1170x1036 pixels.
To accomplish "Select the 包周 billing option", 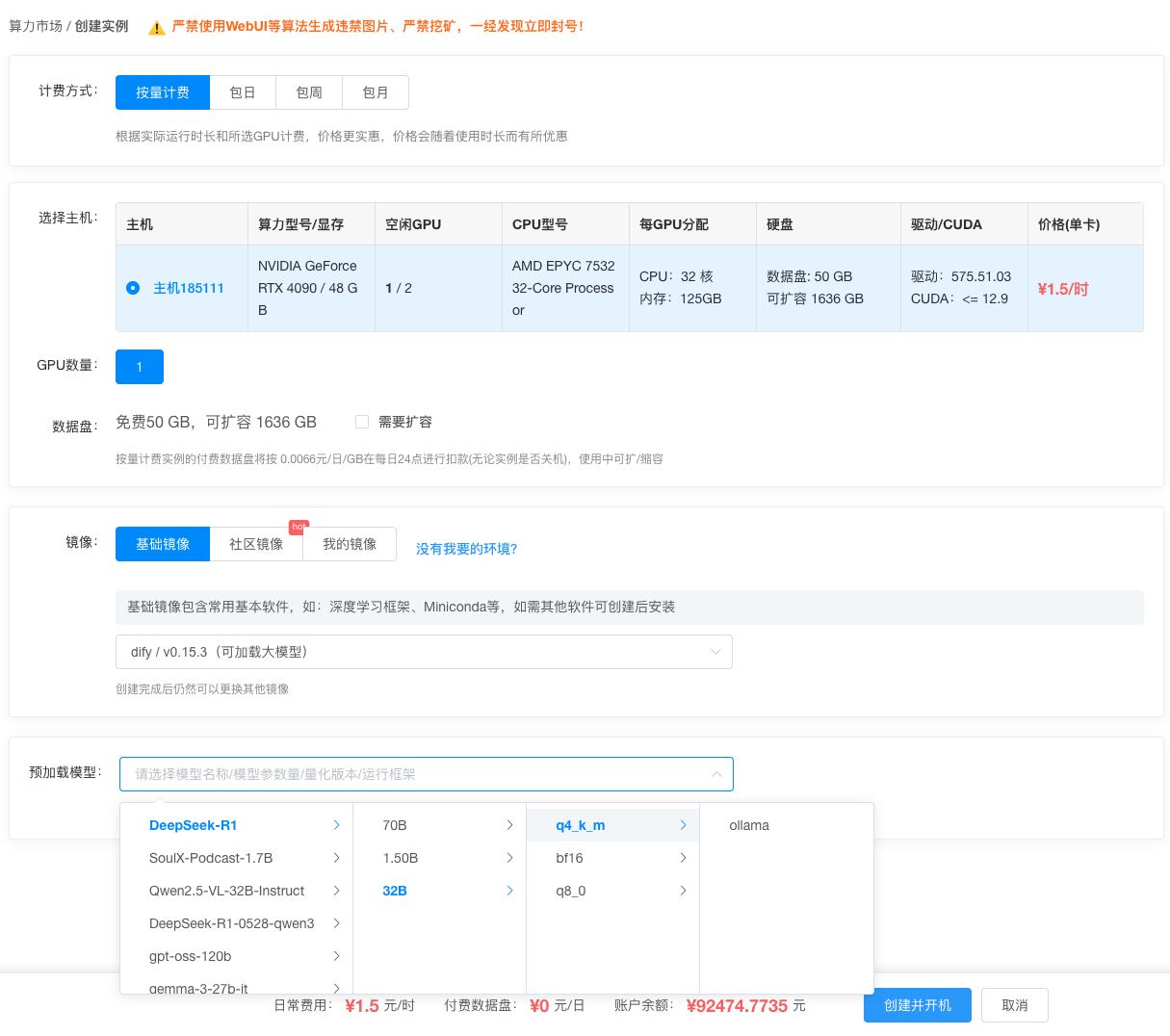I will point(309,92).
